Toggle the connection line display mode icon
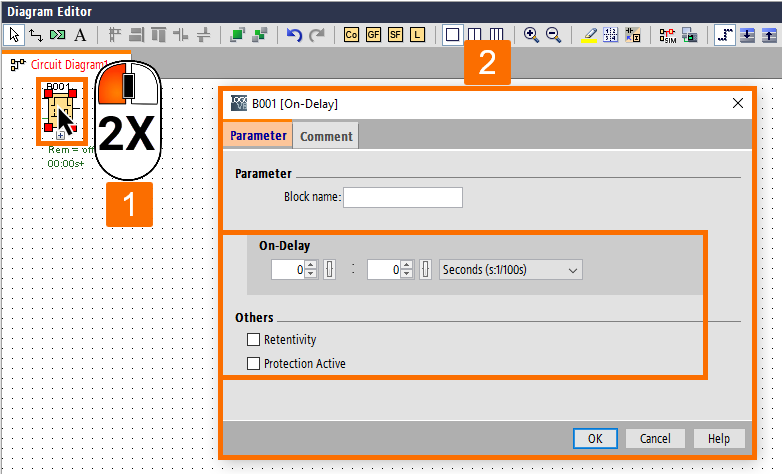 (725, 35)
